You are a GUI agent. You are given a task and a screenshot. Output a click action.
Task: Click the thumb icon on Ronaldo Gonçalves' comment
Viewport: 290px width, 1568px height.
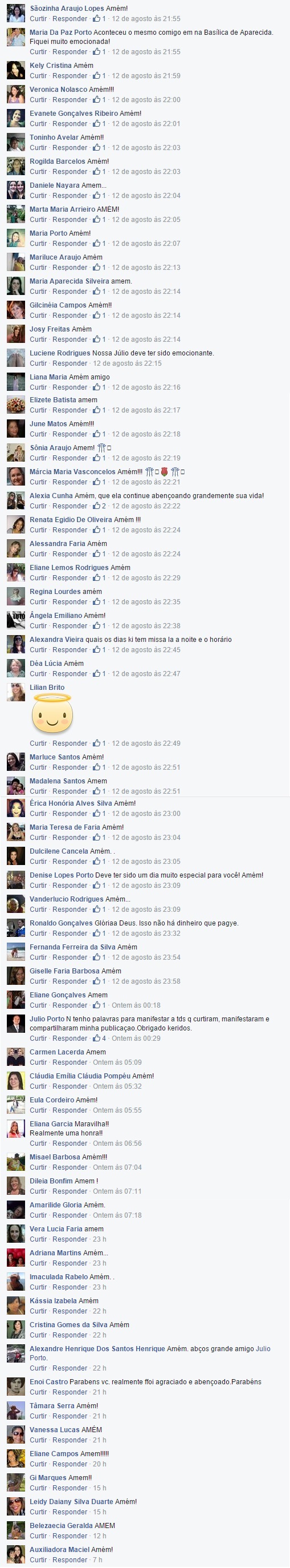tap(96, 933)
